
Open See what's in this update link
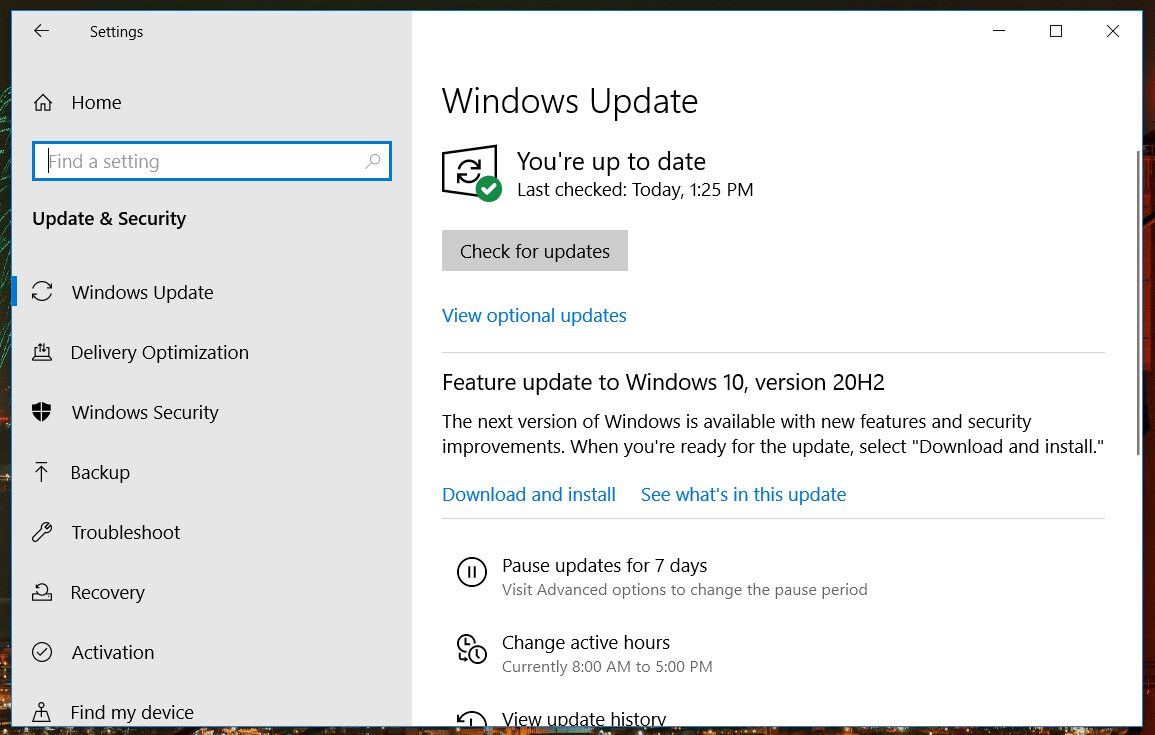pos(743,494)
